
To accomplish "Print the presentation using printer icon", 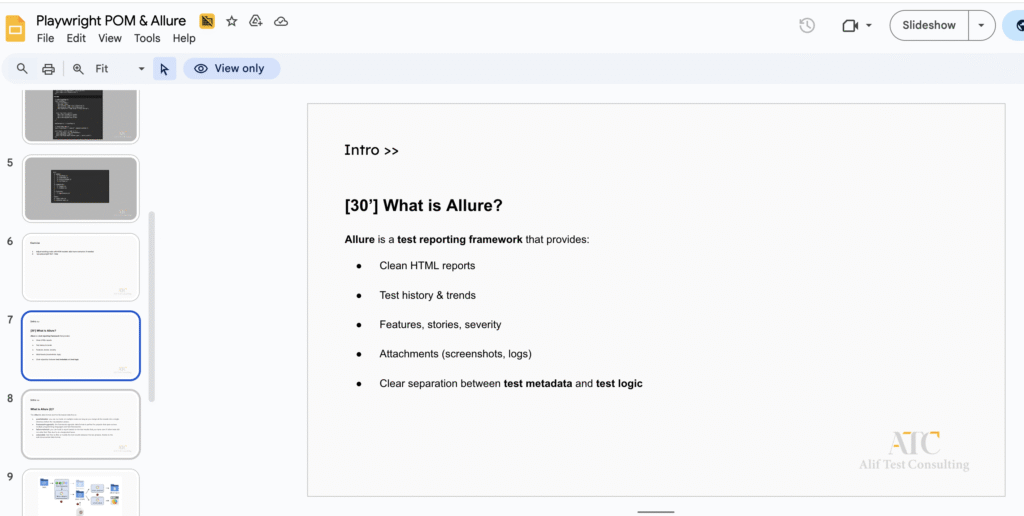I will [48, 69].
